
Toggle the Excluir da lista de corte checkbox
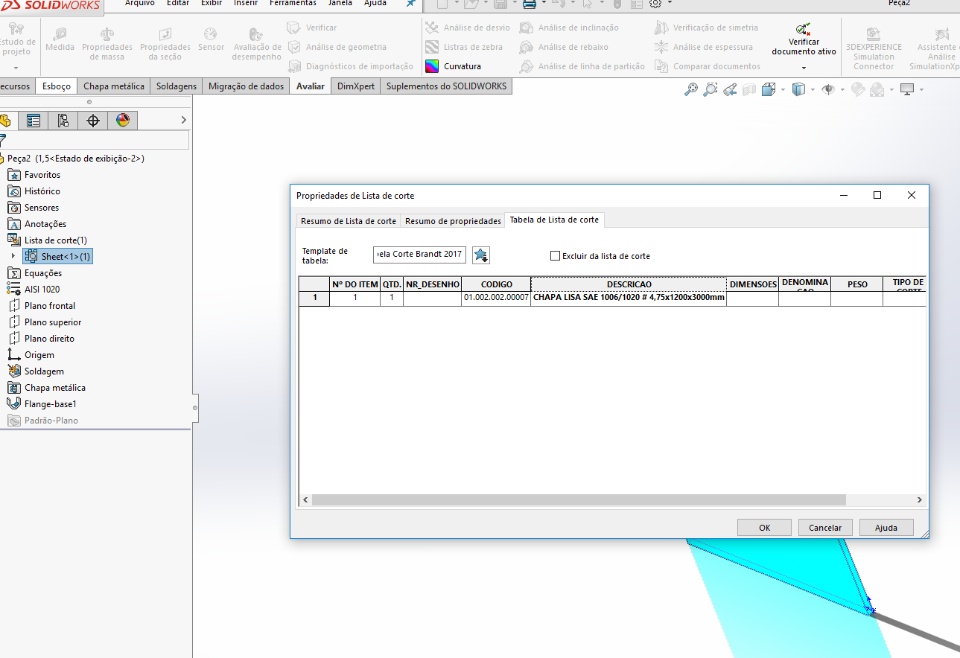[x=555, y=256]
